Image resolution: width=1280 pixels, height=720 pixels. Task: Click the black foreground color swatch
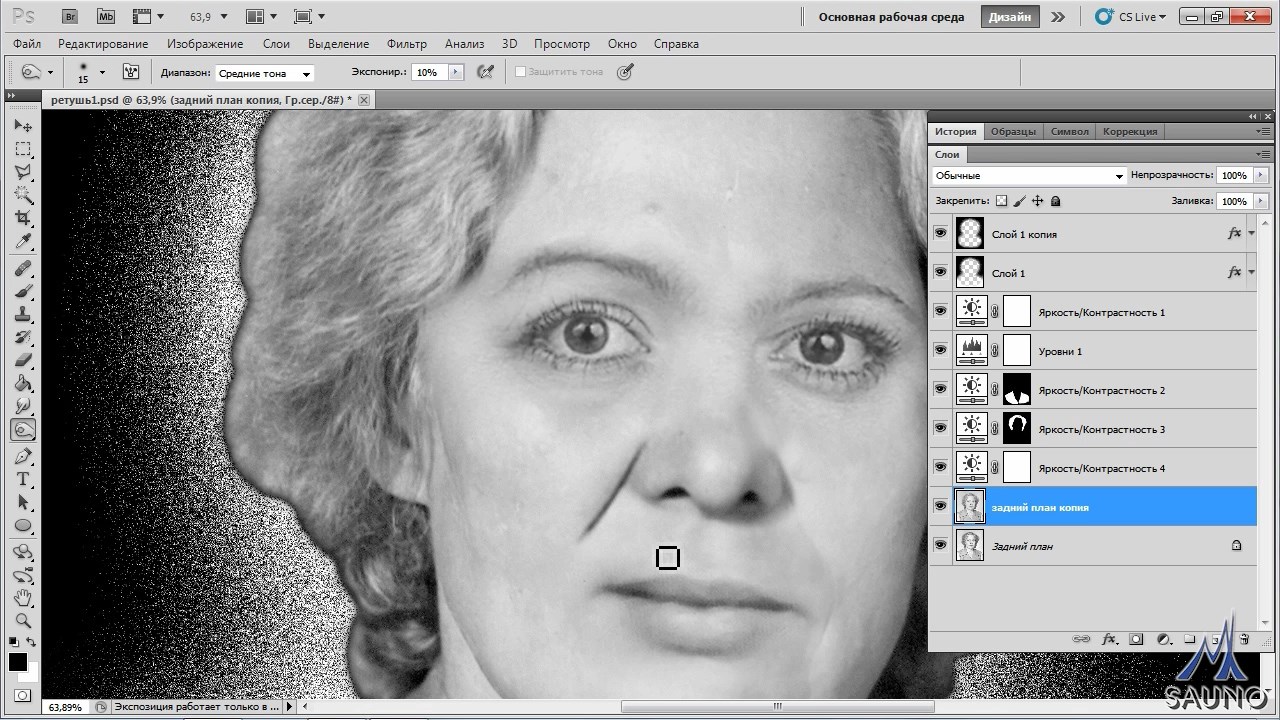point(18,663)
